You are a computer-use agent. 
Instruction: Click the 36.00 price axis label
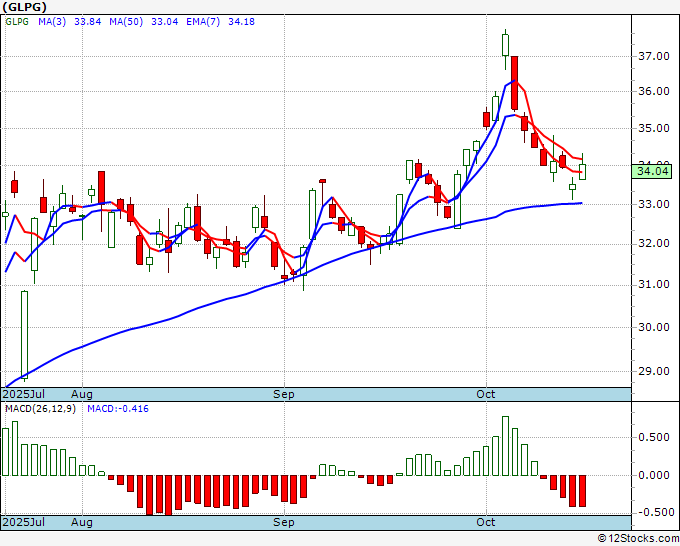point(654,92)
